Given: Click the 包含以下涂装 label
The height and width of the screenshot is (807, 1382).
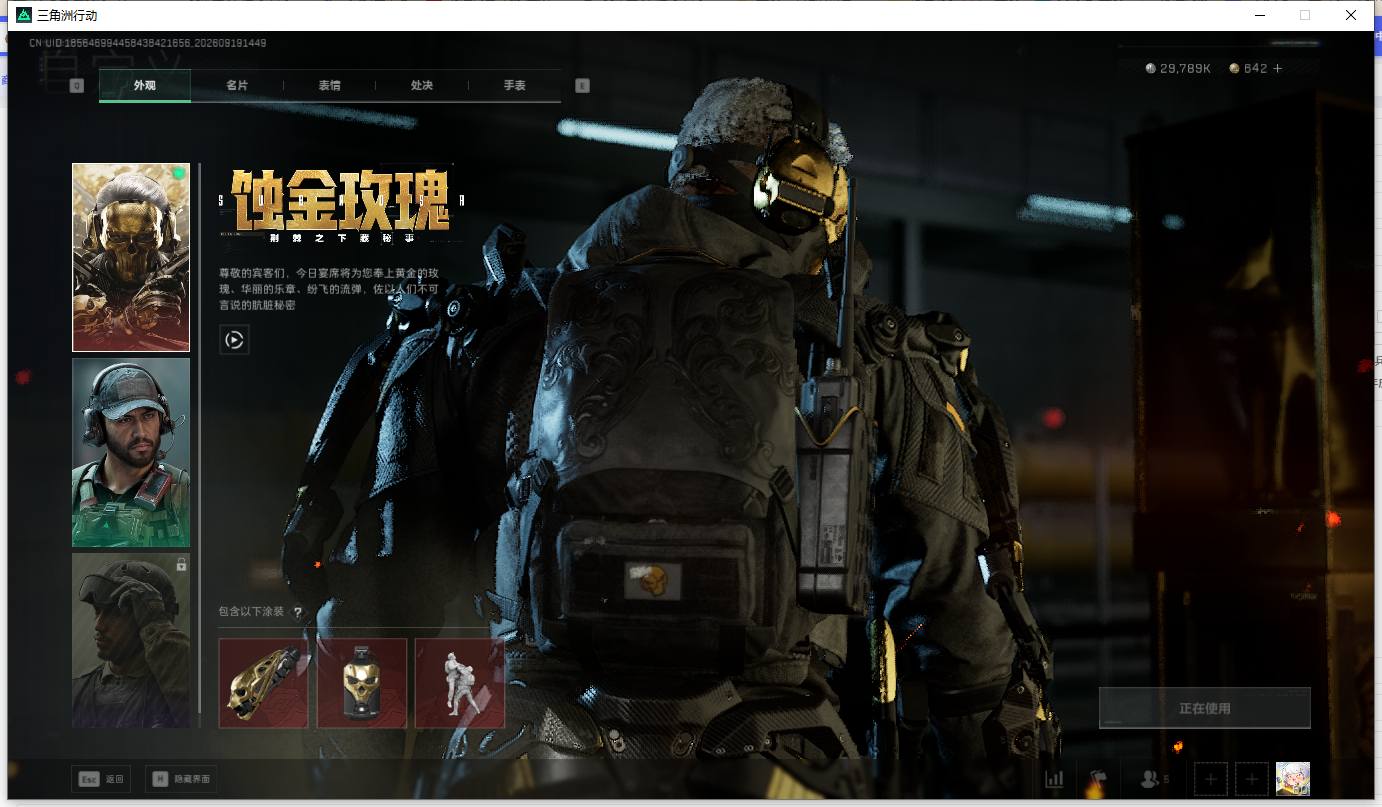Looking at the screenshot, I should pos(252,612).
